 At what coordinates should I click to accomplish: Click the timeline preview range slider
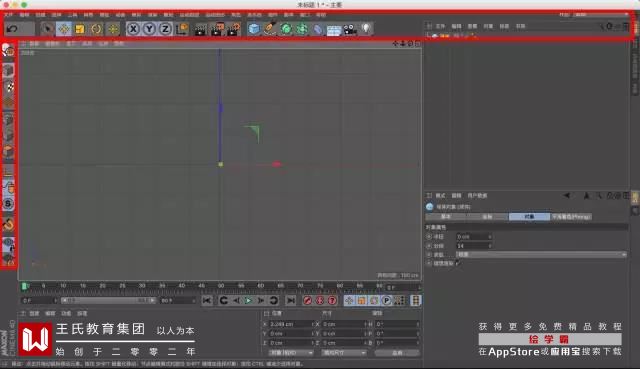[108, 300]
